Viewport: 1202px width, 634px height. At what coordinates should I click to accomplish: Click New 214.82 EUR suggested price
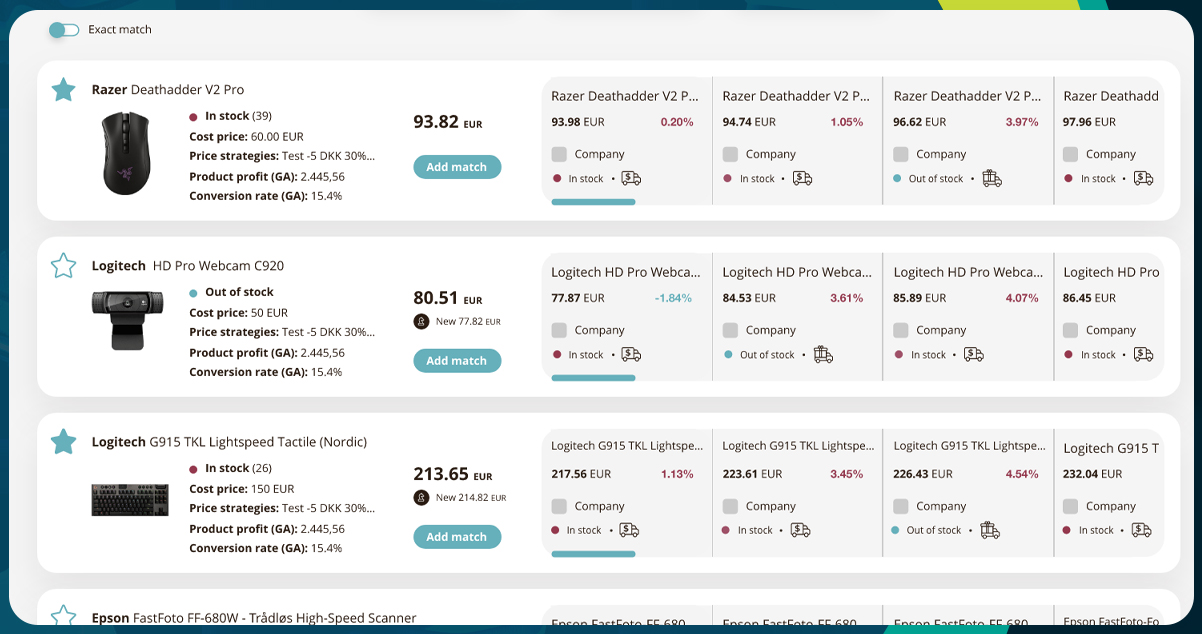471,498
